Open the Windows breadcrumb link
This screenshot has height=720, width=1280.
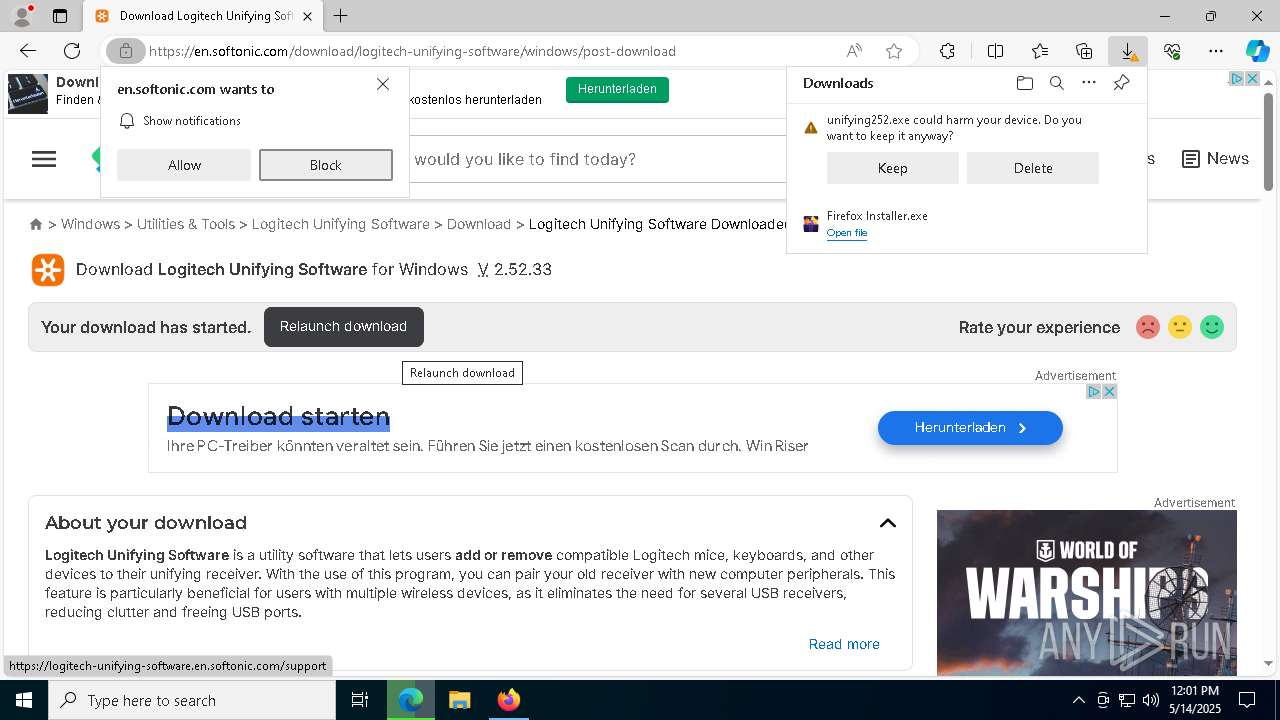point(90,224)
